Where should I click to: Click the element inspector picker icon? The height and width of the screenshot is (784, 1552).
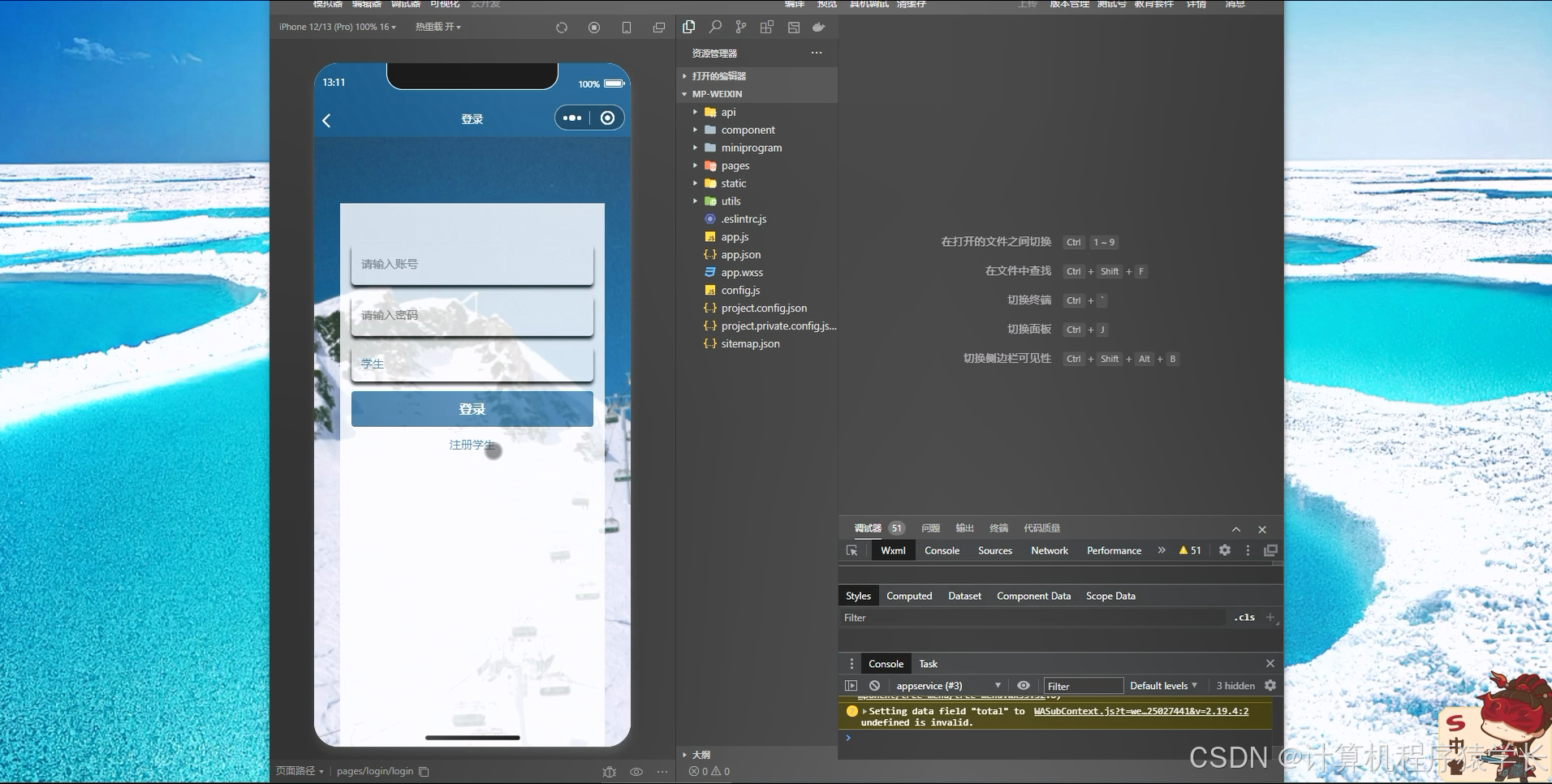pos(852,550)
